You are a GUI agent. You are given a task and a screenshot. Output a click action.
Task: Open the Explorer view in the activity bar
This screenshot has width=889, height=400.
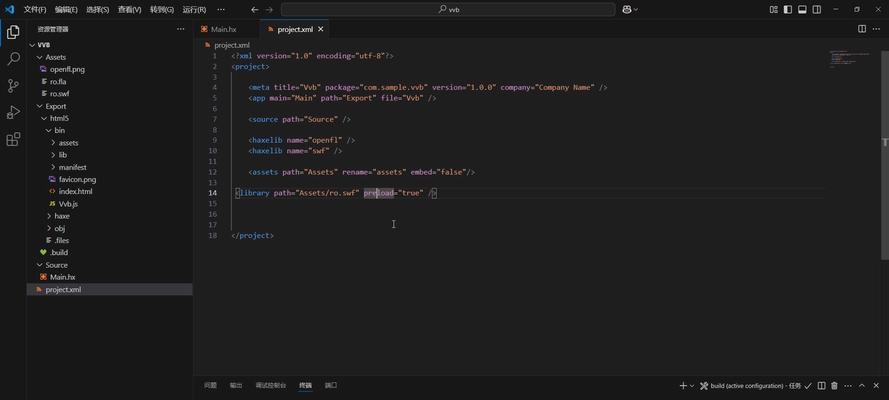pos(13,32)
